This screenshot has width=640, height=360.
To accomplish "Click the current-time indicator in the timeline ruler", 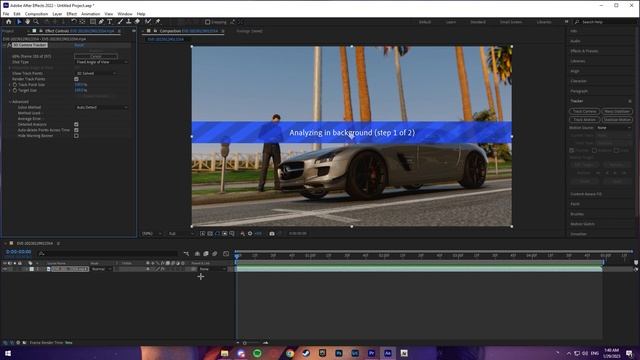I will (x=237, y=256).
